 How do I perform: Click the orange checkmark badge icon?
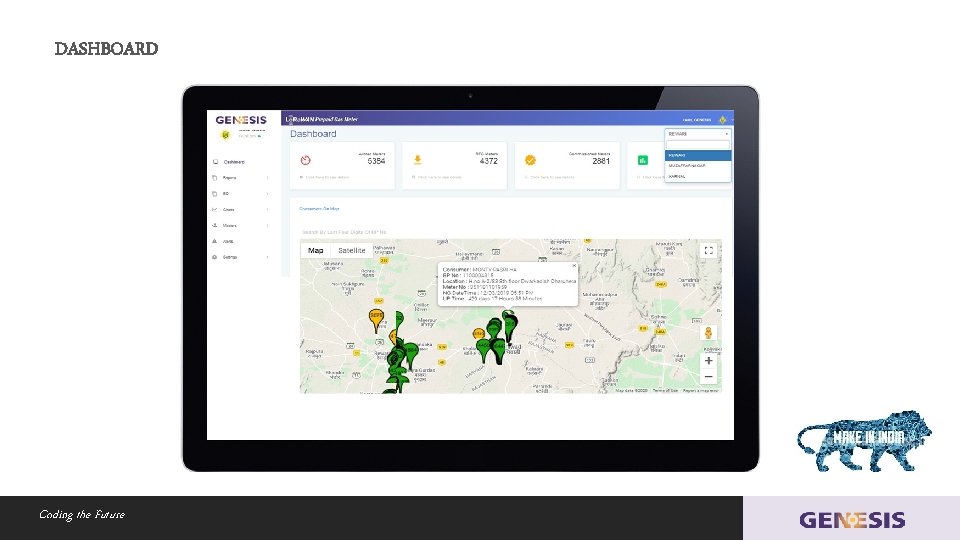tap(530, 160)
